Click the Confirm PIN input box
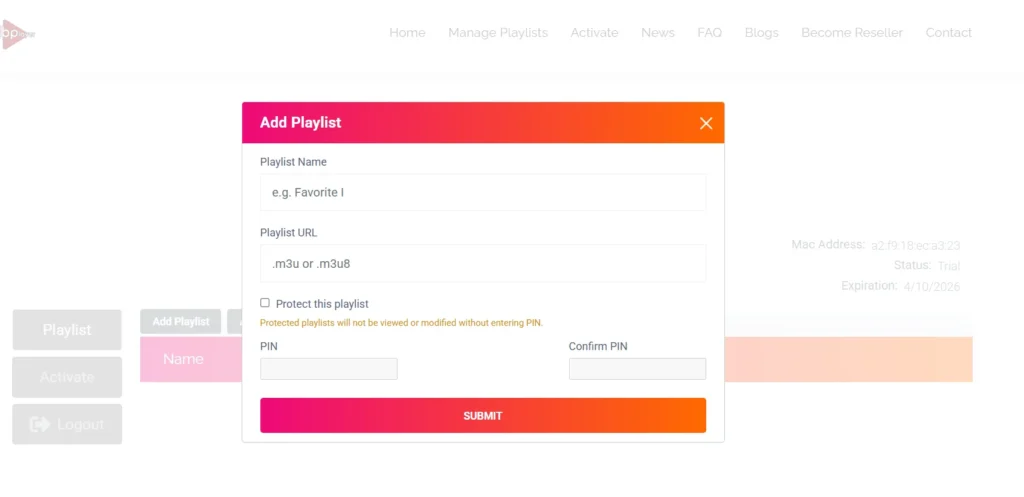The width and height of the screenshot is (1024, 497). pos(637,369)
